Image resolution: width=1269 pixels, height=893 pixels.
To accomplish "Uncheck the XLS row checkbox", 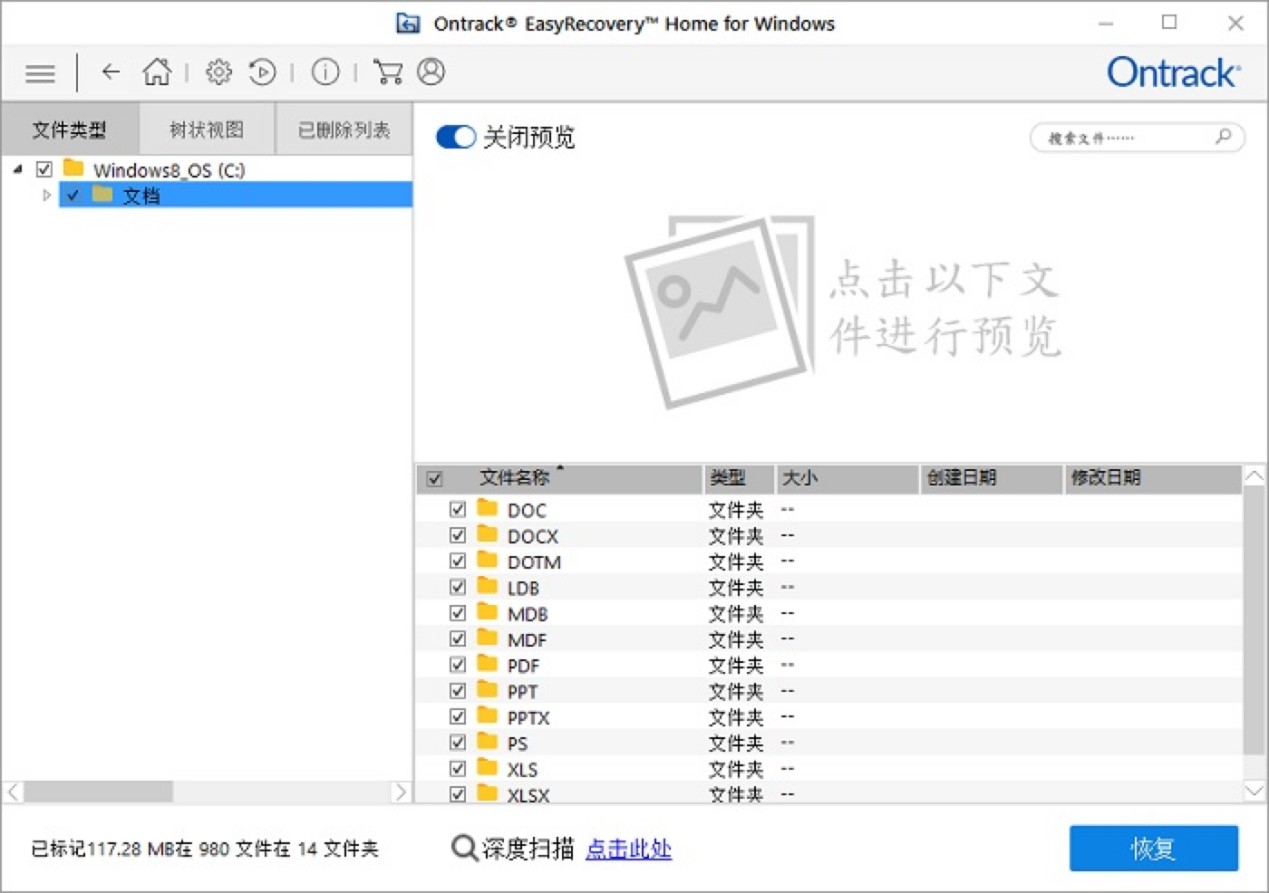I will [458, 769].
